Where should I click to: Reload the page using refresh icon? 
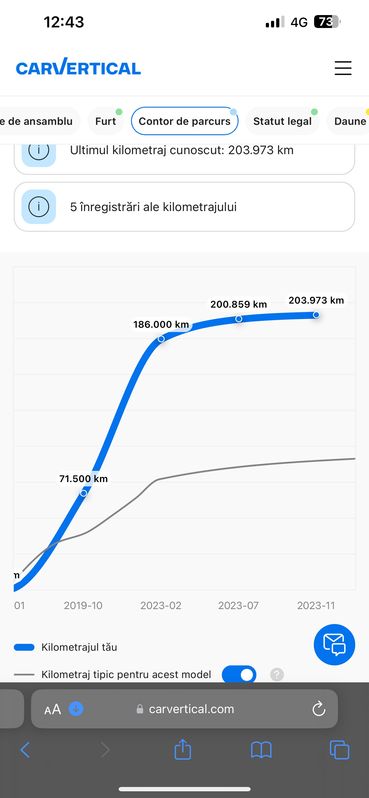click(319, 709)
